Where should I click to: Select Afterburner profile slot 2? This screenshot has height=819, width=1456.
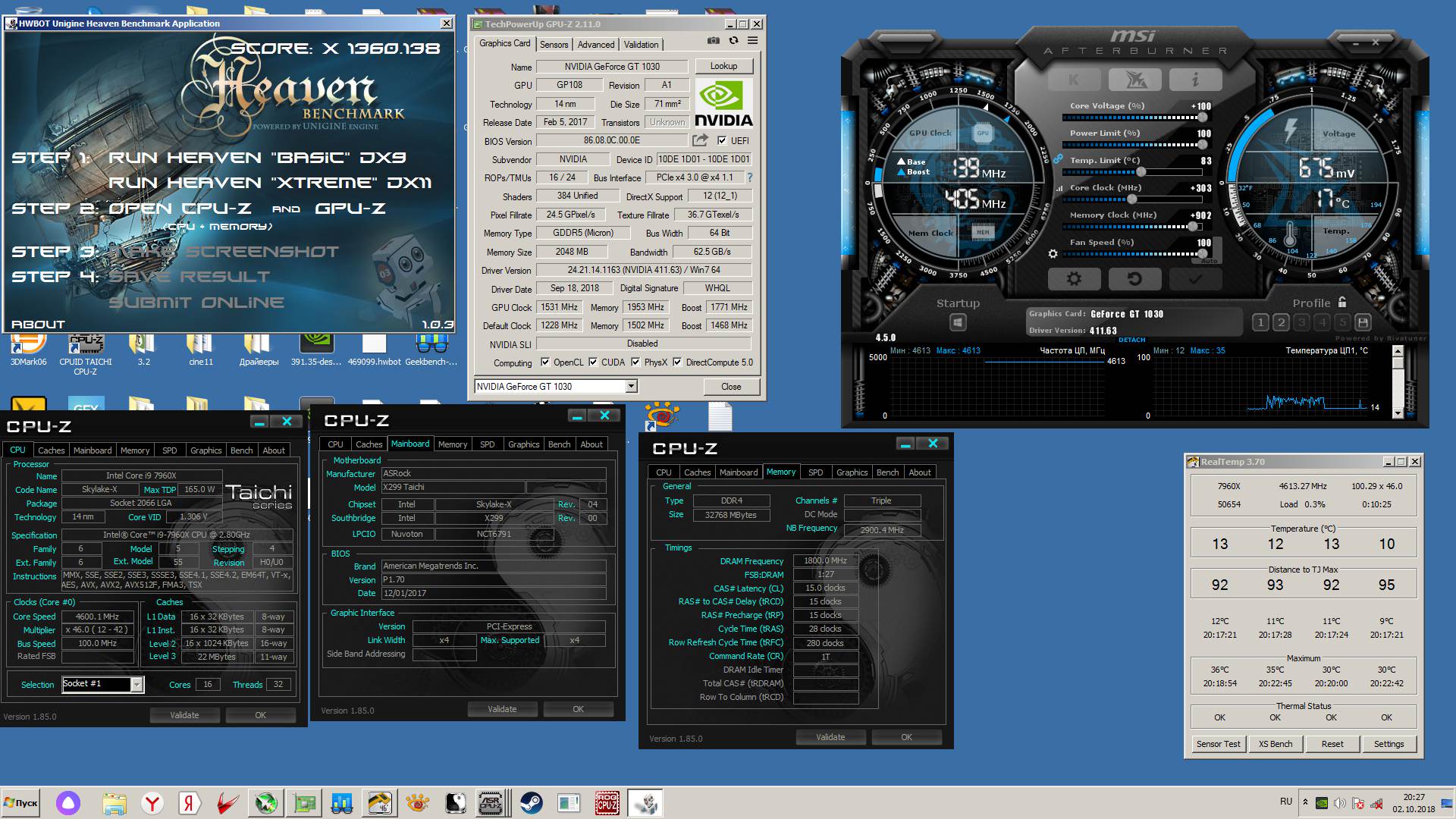pyautogui.click(x=1281, y=322)
